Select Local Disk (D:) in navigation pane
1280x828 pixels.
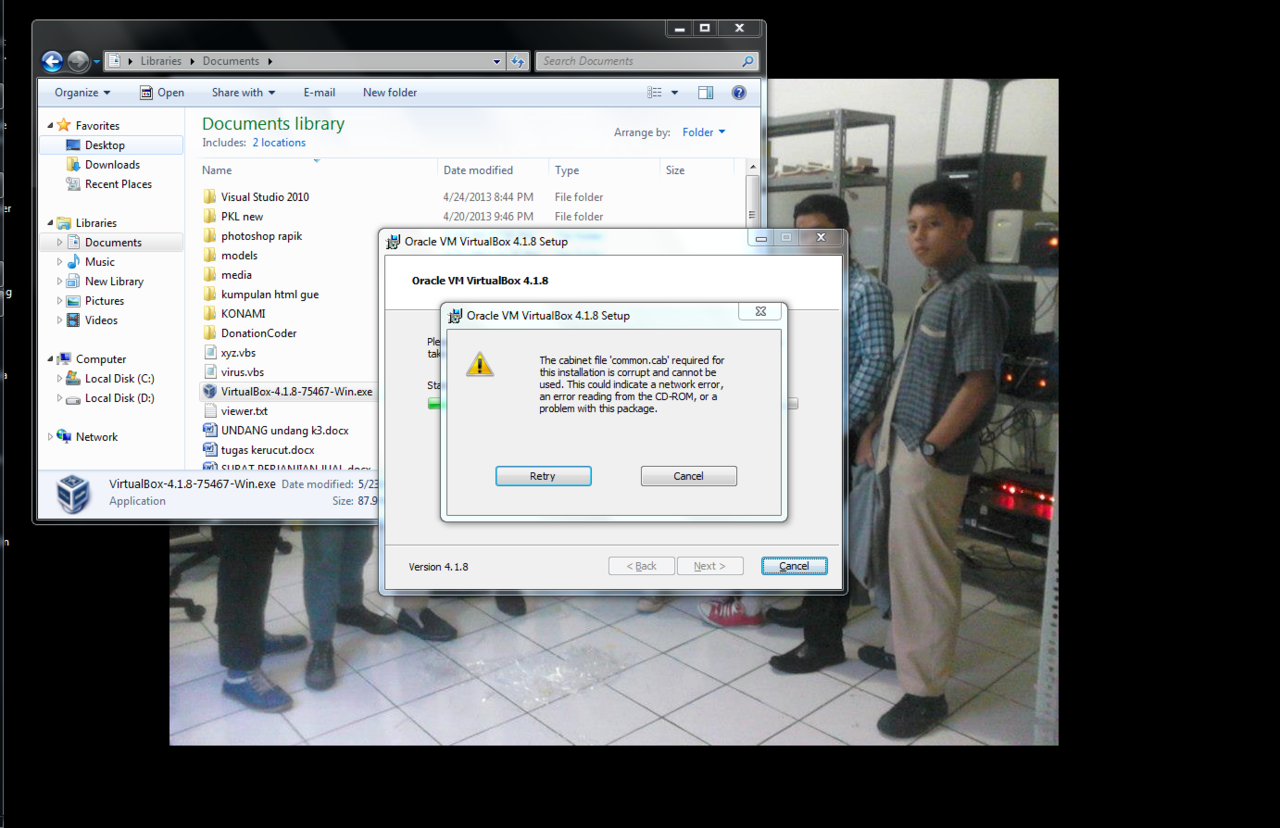coord(119,398)
